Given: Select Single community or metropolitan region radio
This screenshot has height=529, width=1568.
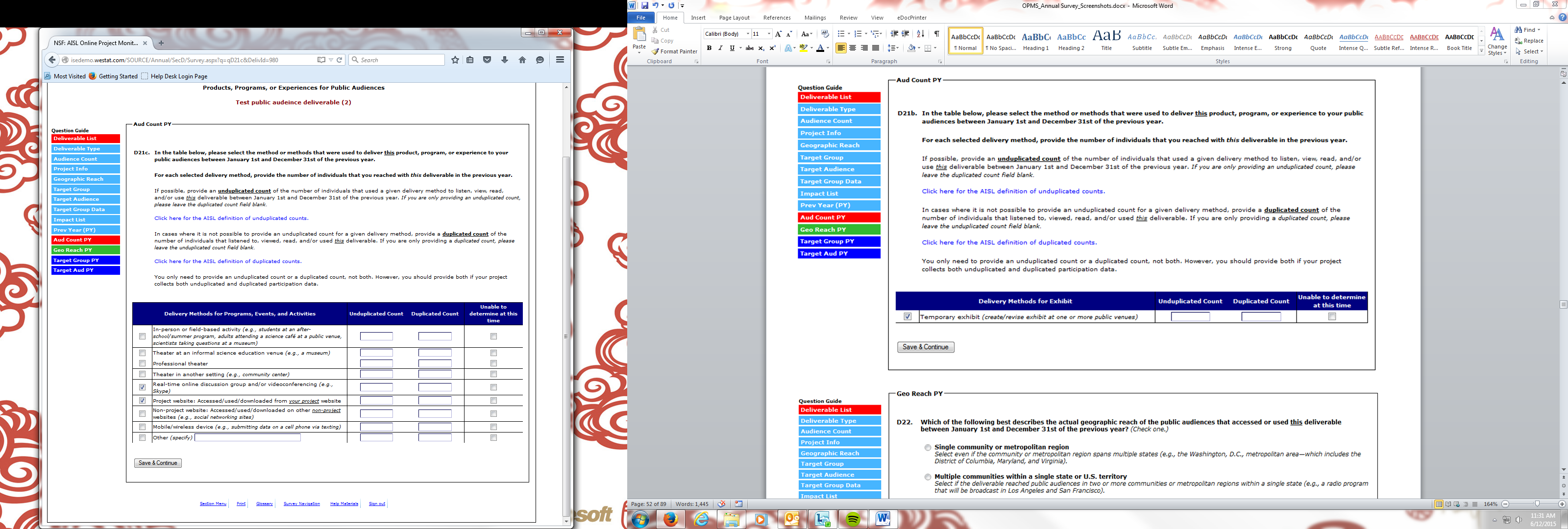Looking at the screenshot, I should pyautogui.click(x=928, y=447).
